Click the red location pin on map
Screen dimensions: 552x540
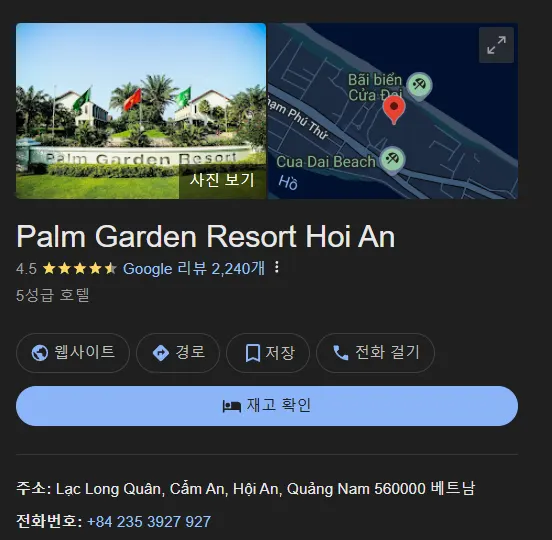[x=394, y=110]
